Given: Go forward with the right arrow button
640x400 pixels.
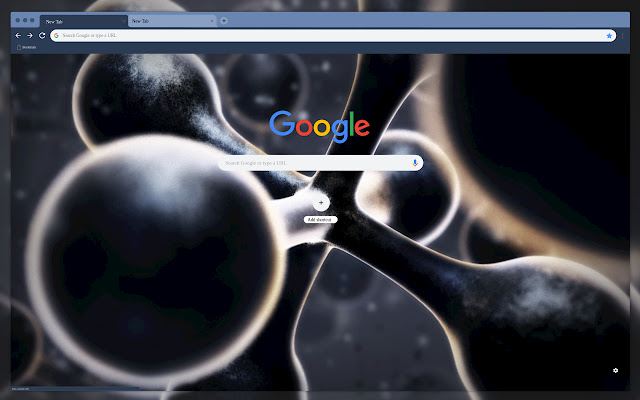Looking at the screenshot, I should 30,36.
